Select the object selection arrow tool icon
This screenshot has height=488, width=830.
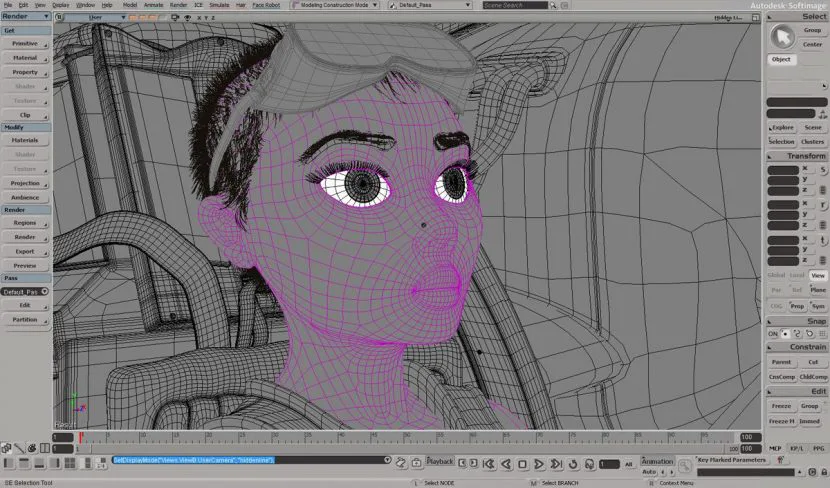click(x=782, y=37)
